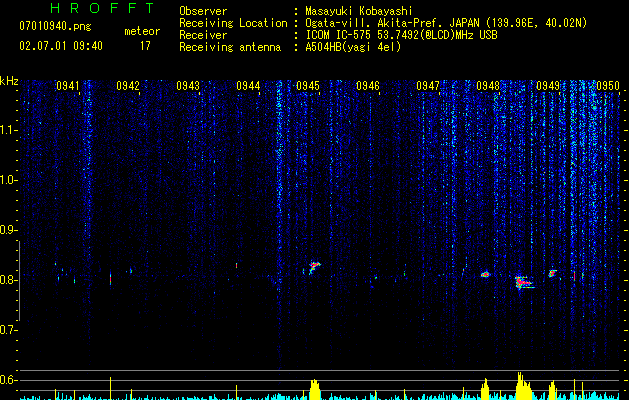Click the meteor count label

coord(142,31)
